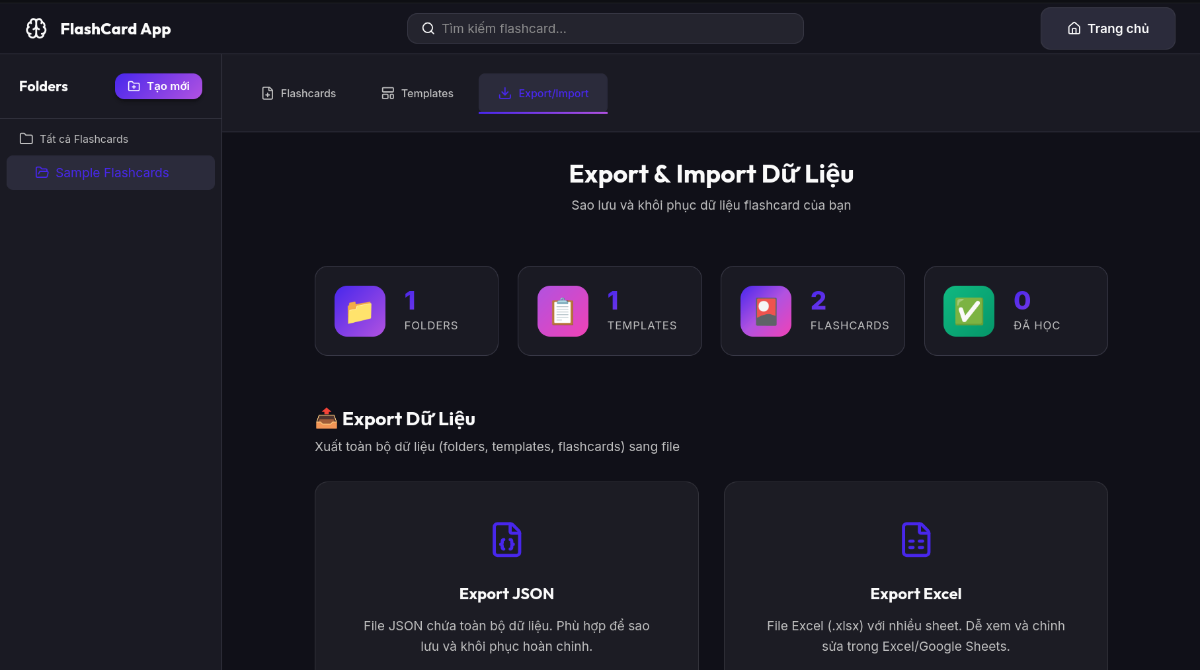Click the brain logo icon
1200x670 pixels.
pos(36,29)
